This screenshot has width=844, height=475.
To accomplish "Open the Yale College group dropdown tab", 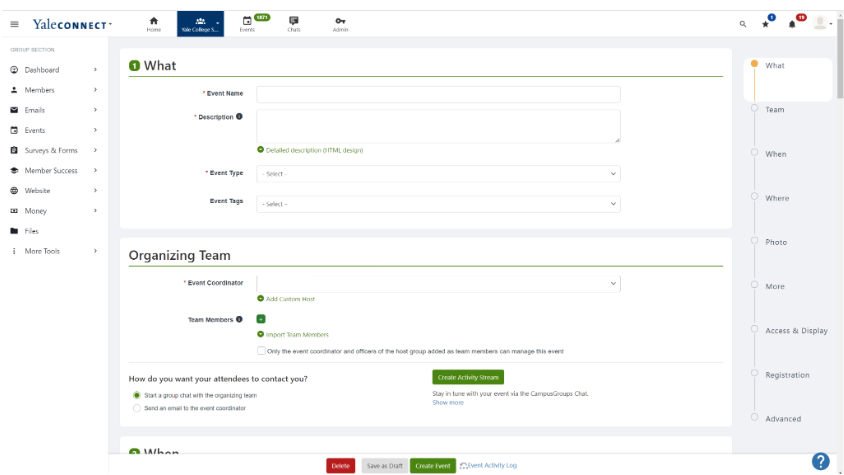I will (200, 24).
